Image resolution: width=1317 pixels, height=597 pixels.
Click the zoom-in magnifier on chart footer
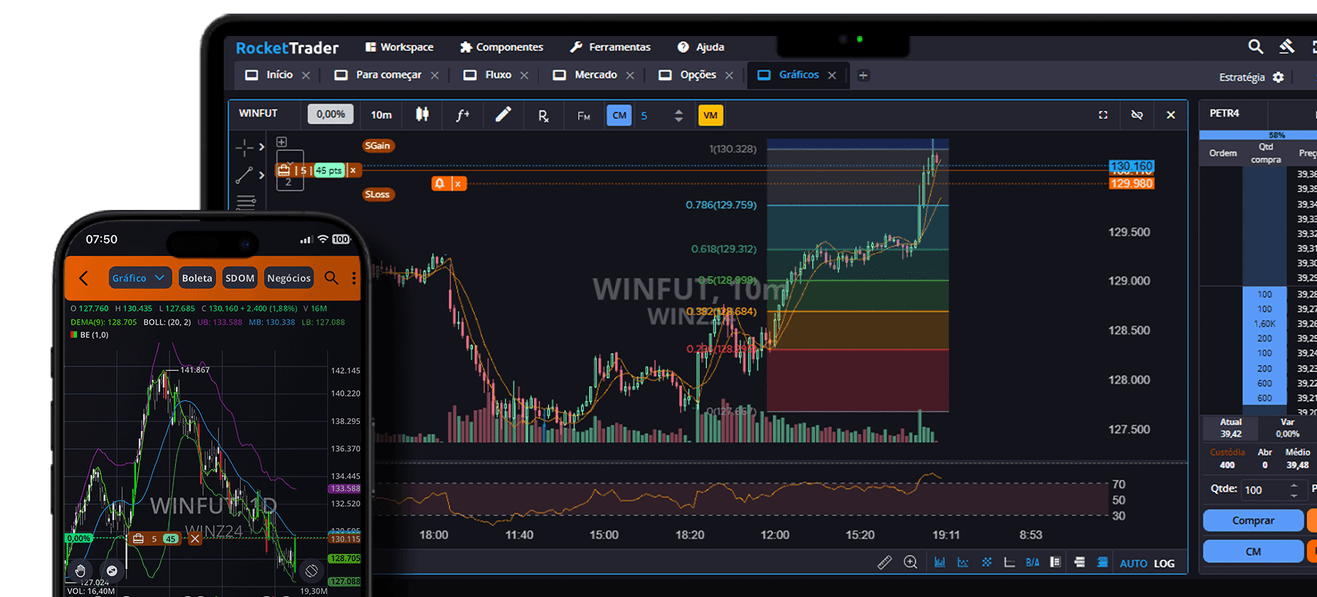coord(910,563)
